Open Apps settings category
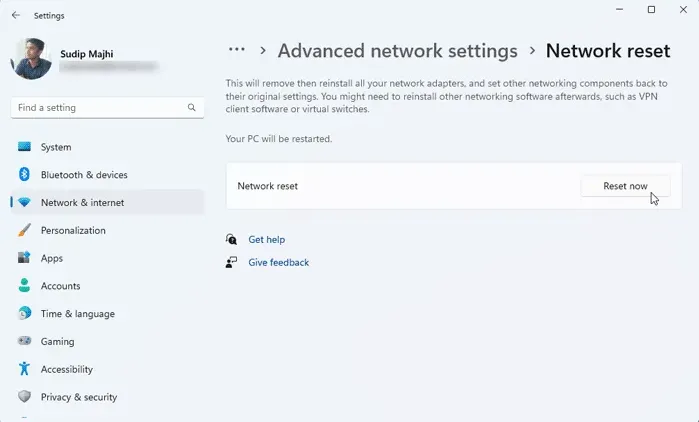 (107, 258)
